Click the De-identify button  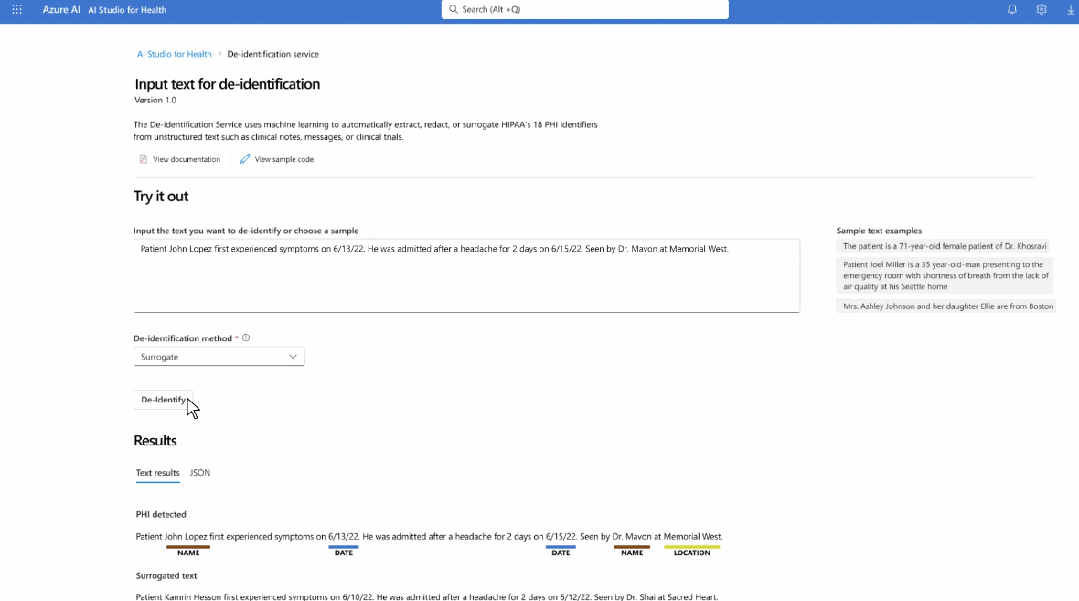point(163,399)
